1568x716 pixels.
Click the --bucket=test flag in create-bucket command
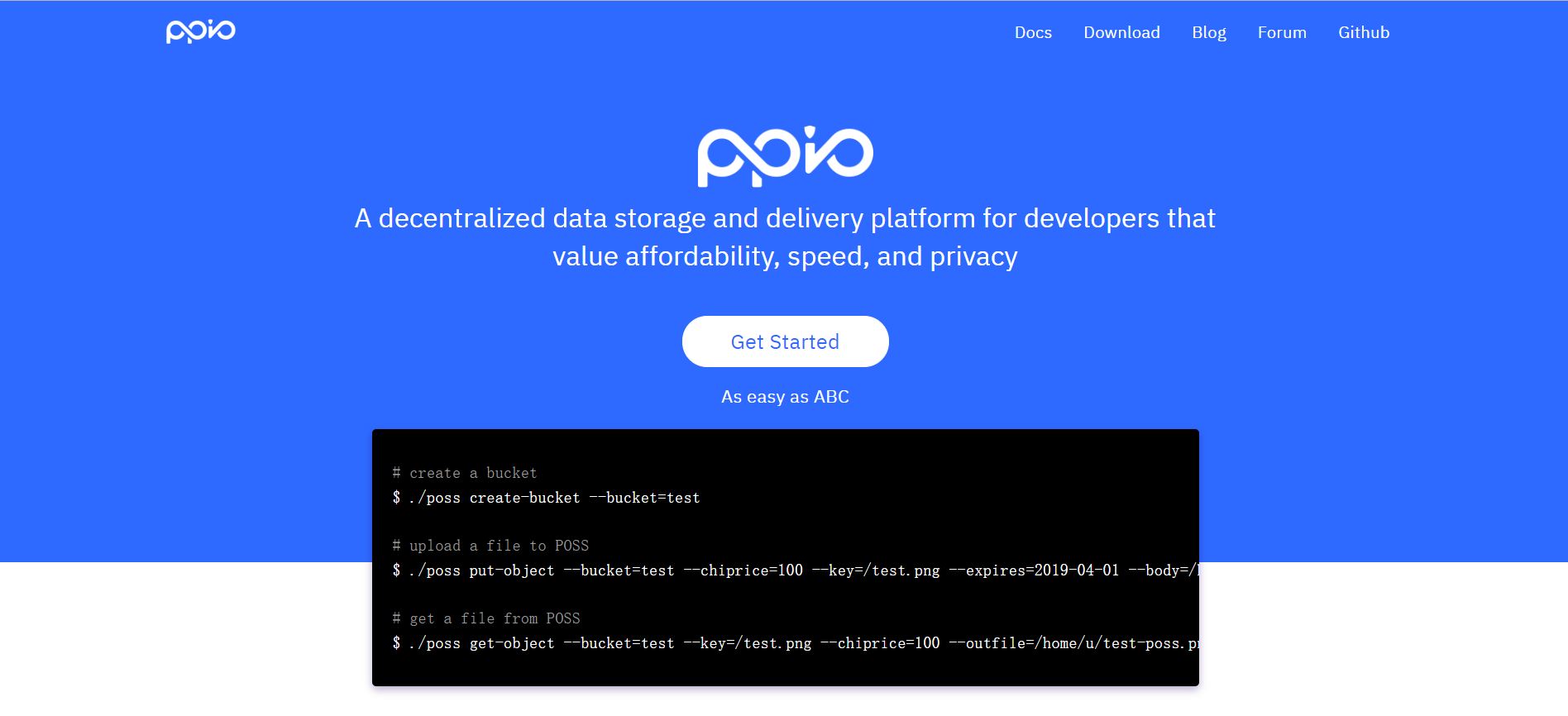(x=645, y=498)
